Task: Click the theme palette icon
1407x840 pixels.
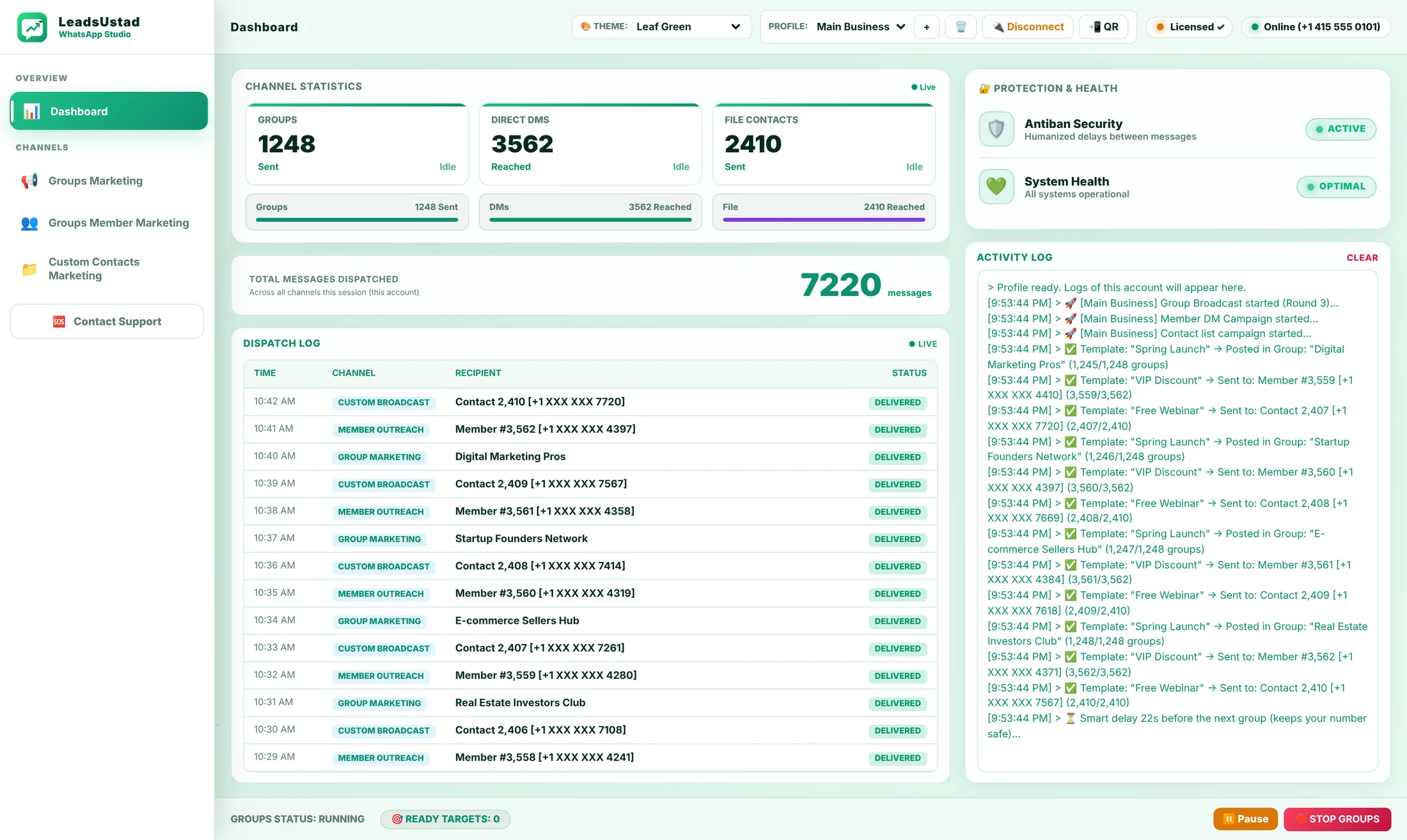Action: pos(585,26)
